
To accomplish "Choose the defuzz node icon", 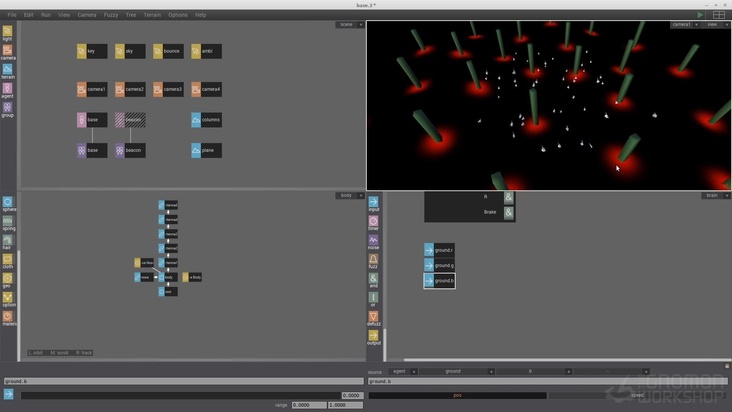I will (373, 317).
